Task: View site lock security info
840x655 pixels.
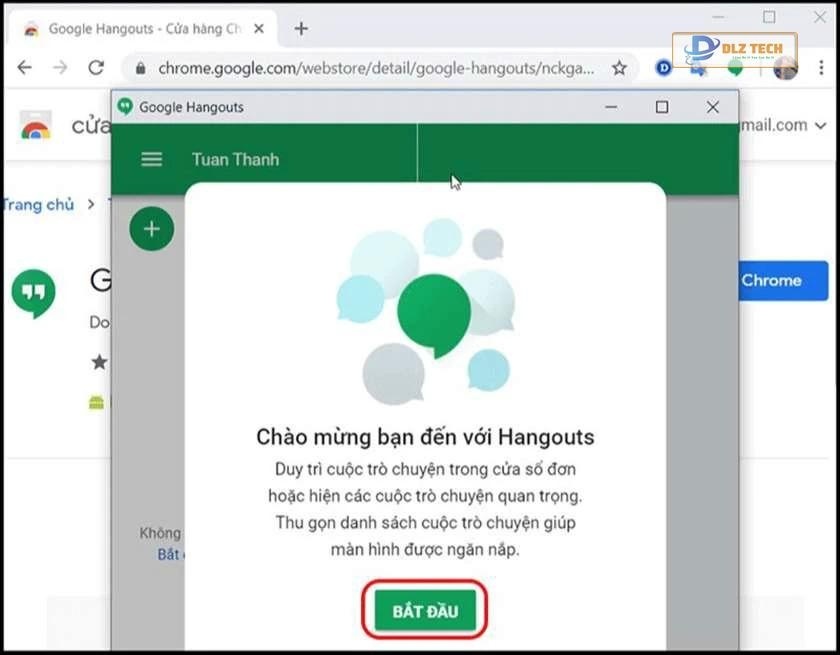Action: [x=140, y=68]
